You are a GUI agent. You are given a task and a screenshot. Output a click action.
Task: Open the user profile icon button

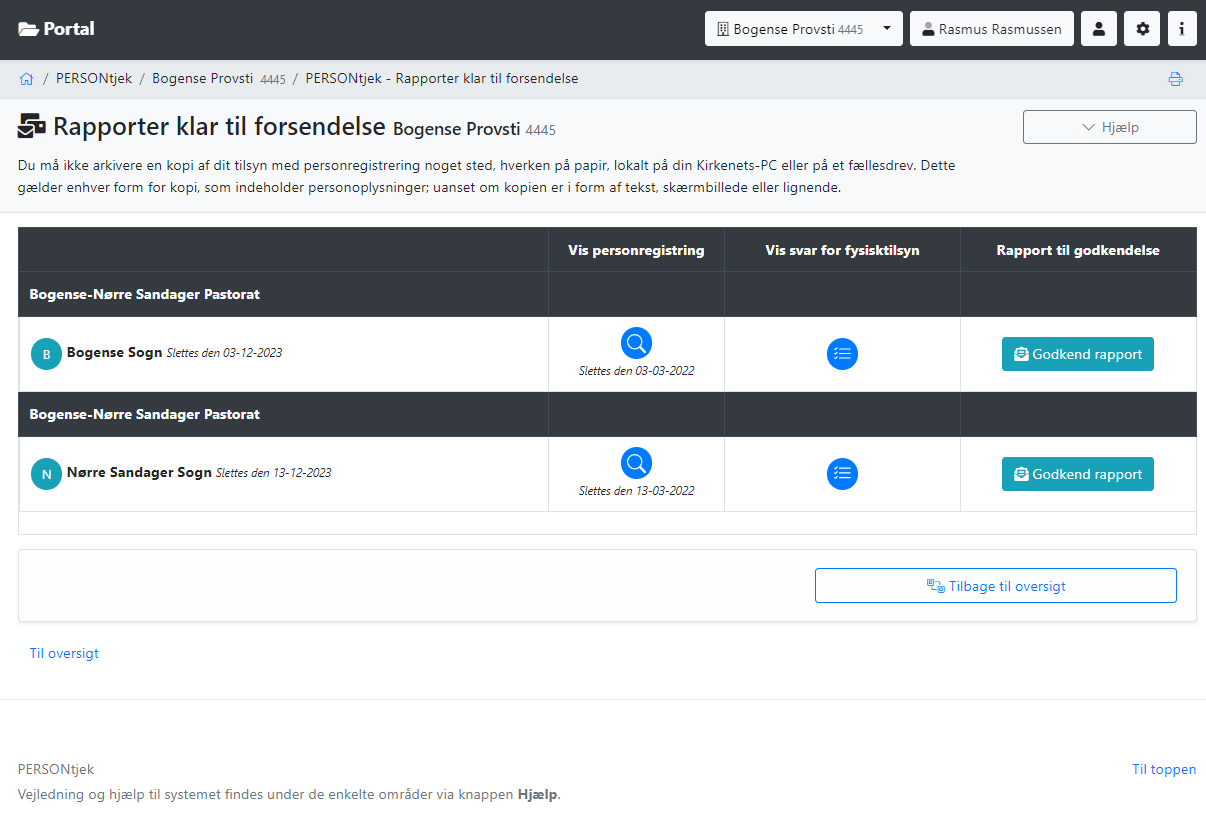[1099, 29]
